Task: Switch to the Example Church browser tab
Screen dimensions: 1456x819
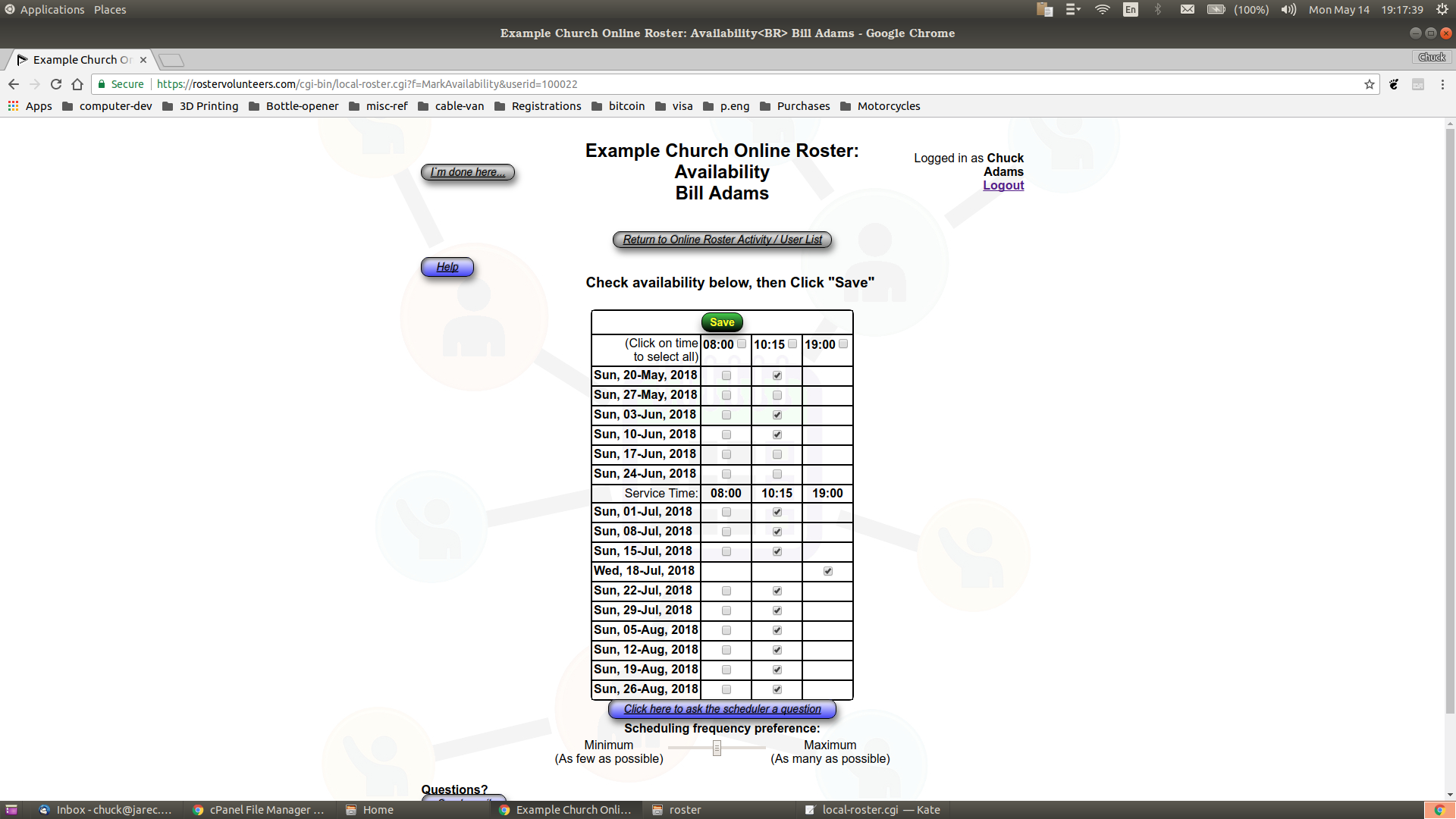Action: [x=76, y=59]
